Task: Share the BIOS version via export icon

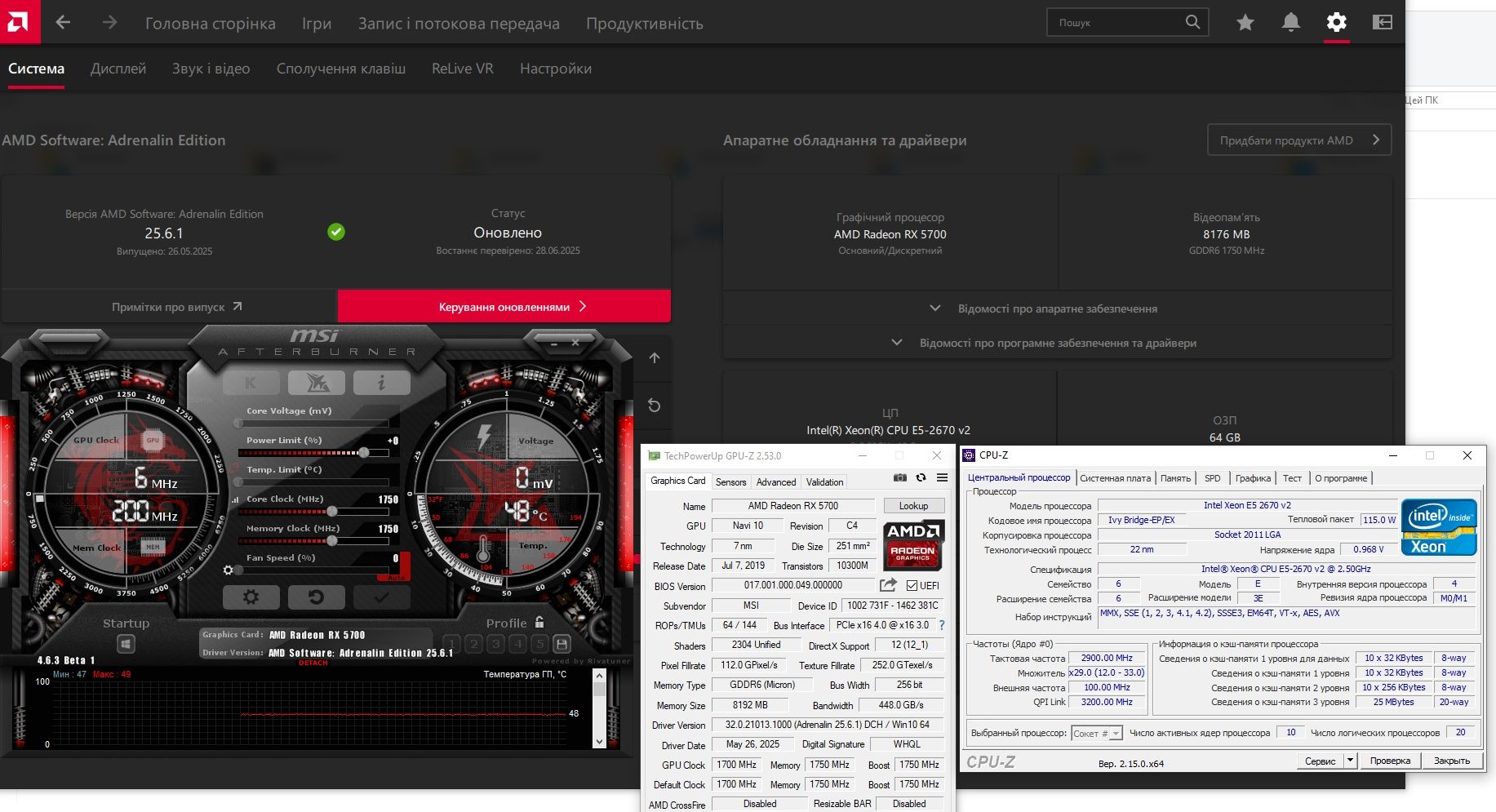Action: tap(888, 584)
